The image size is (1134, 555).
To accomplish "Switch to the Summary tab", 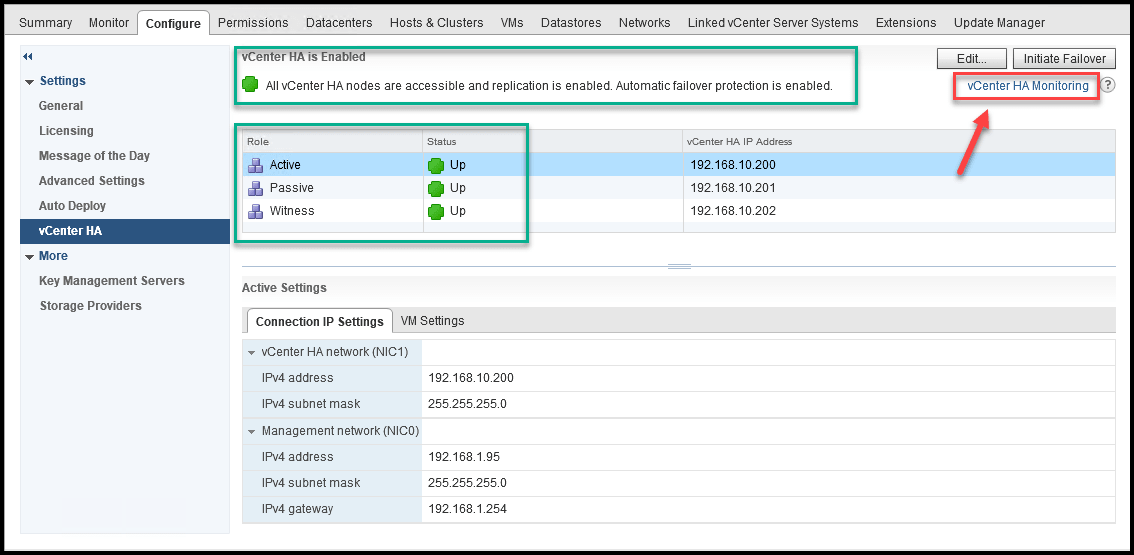I will point(46,22).
